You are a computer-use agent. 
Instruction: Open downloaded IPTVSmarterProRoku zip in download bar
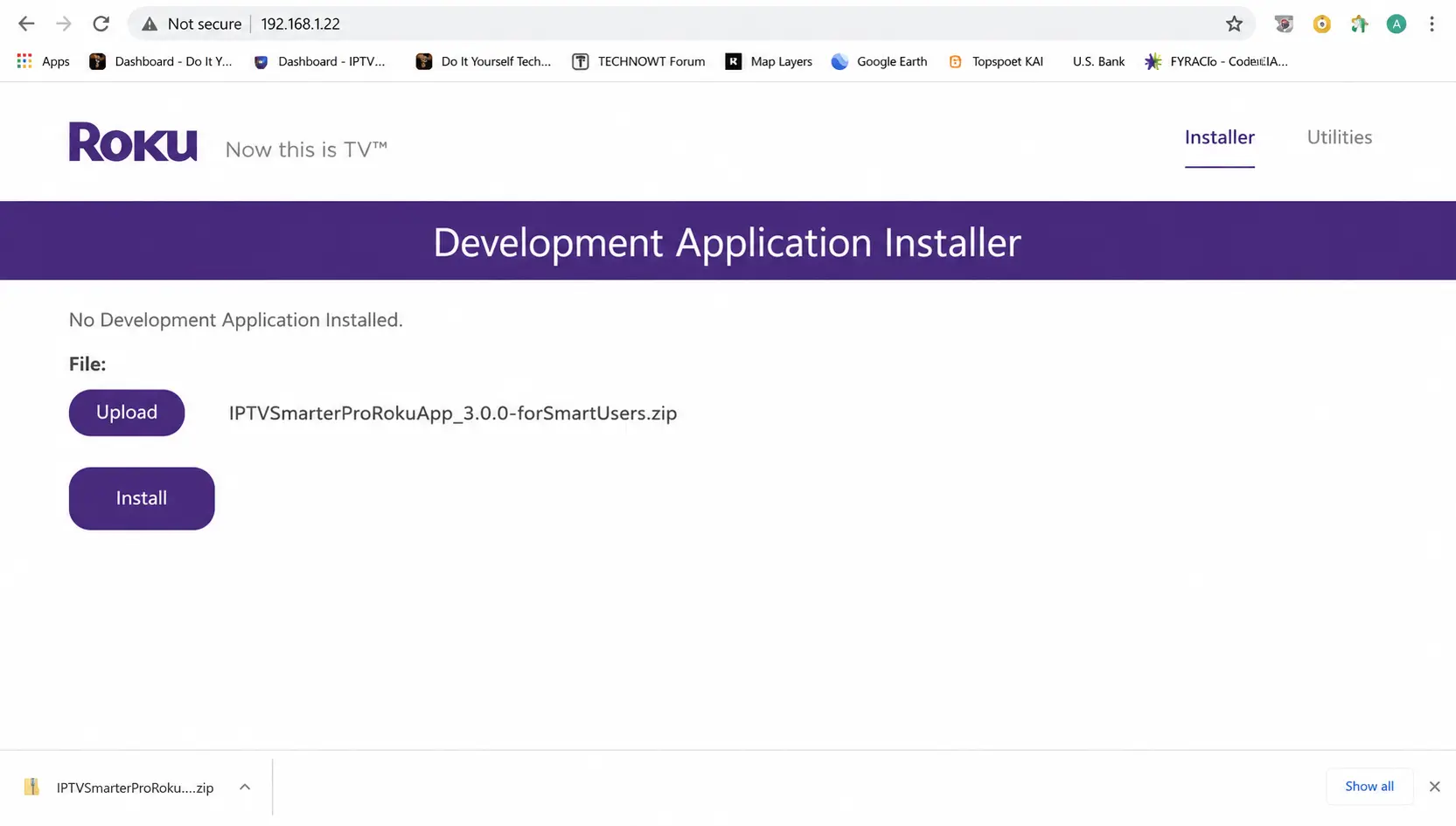pos(135,788)
